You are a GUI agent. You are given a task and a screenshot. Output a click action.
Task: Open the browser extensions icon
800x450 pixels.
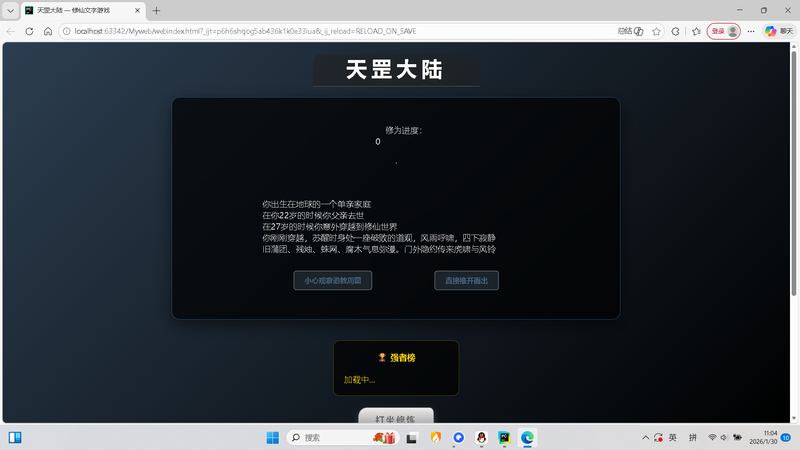(676, 31)
